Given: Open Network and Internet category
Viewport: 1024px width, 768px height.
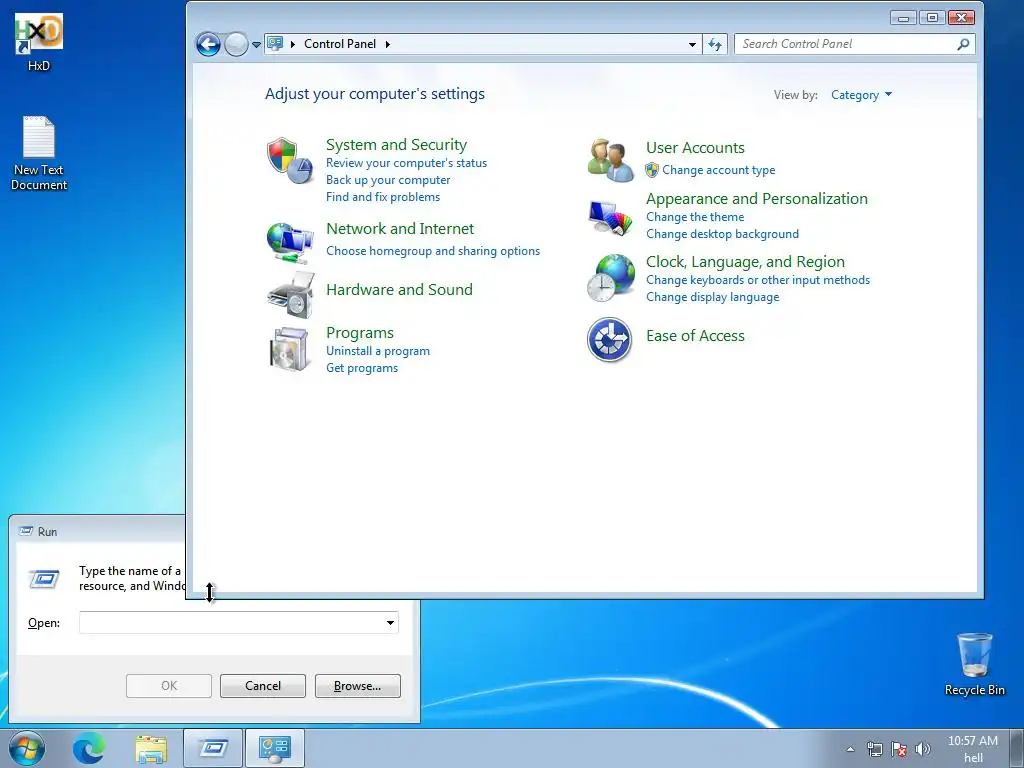Looking at the screenshot, I should [400, 229].
